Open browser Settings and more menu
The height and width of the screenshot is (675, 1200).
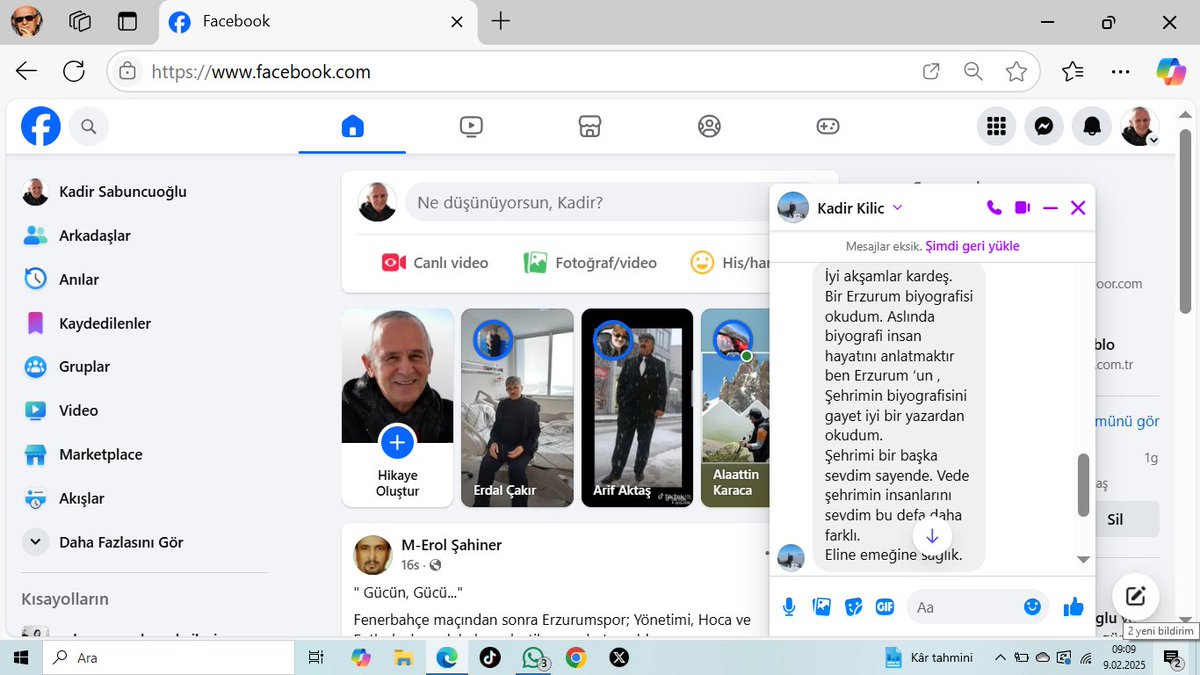(1121, 71)
